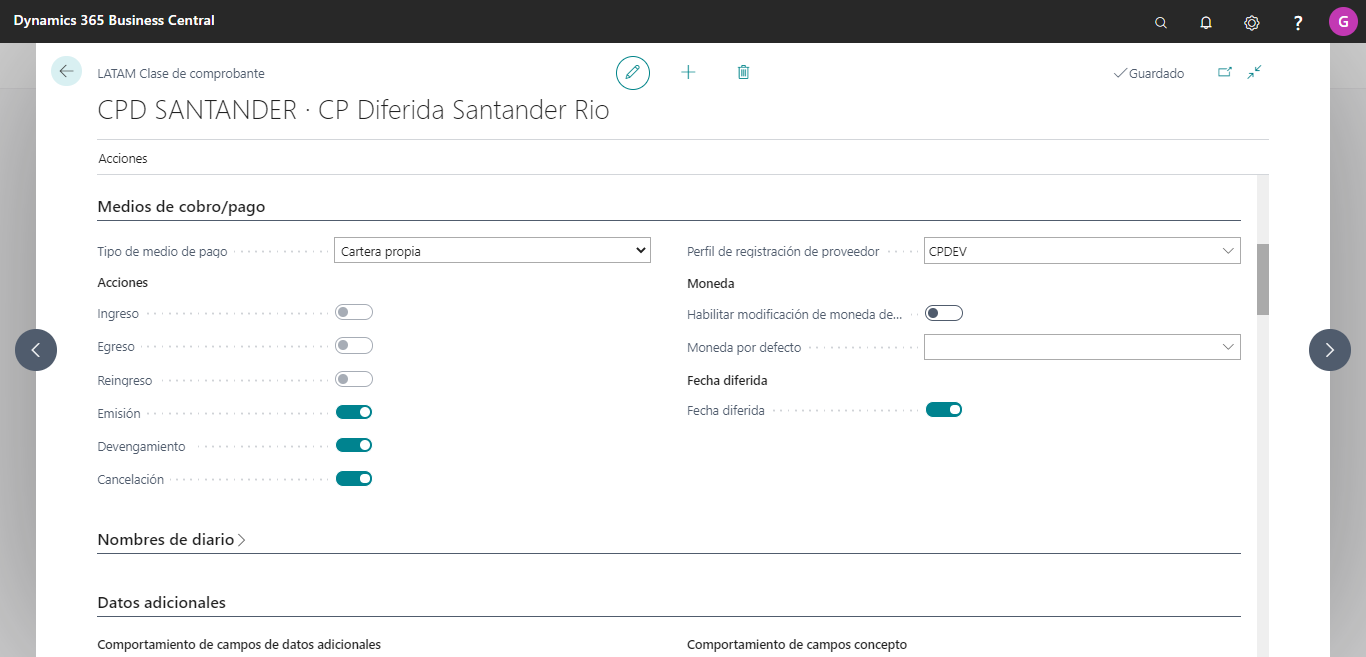Toggle the Egreso switch
The image size is (1366, 657).
tap(354, 346)
